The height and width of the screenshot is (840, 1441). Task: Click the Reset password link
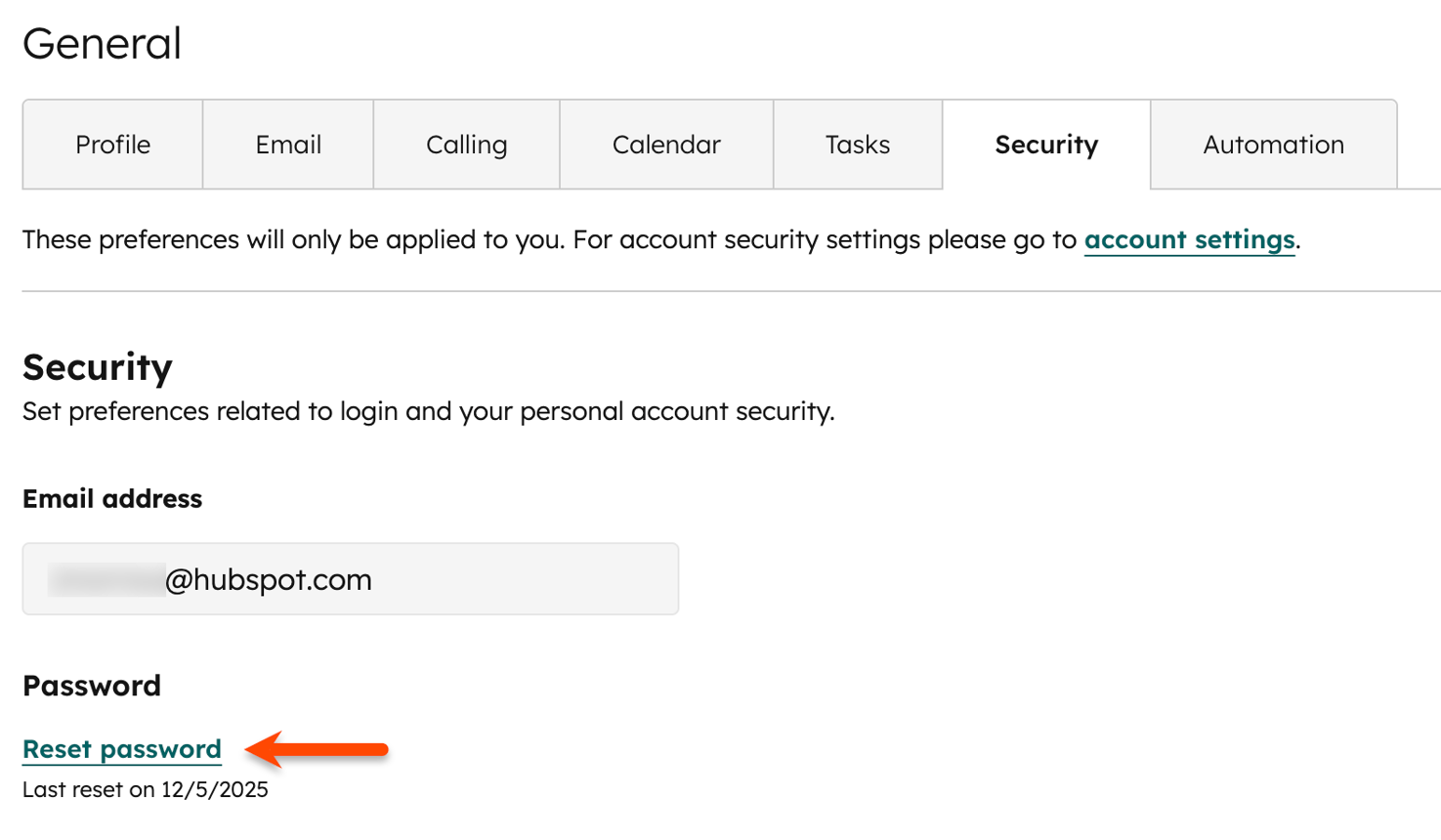pos(121,749)
